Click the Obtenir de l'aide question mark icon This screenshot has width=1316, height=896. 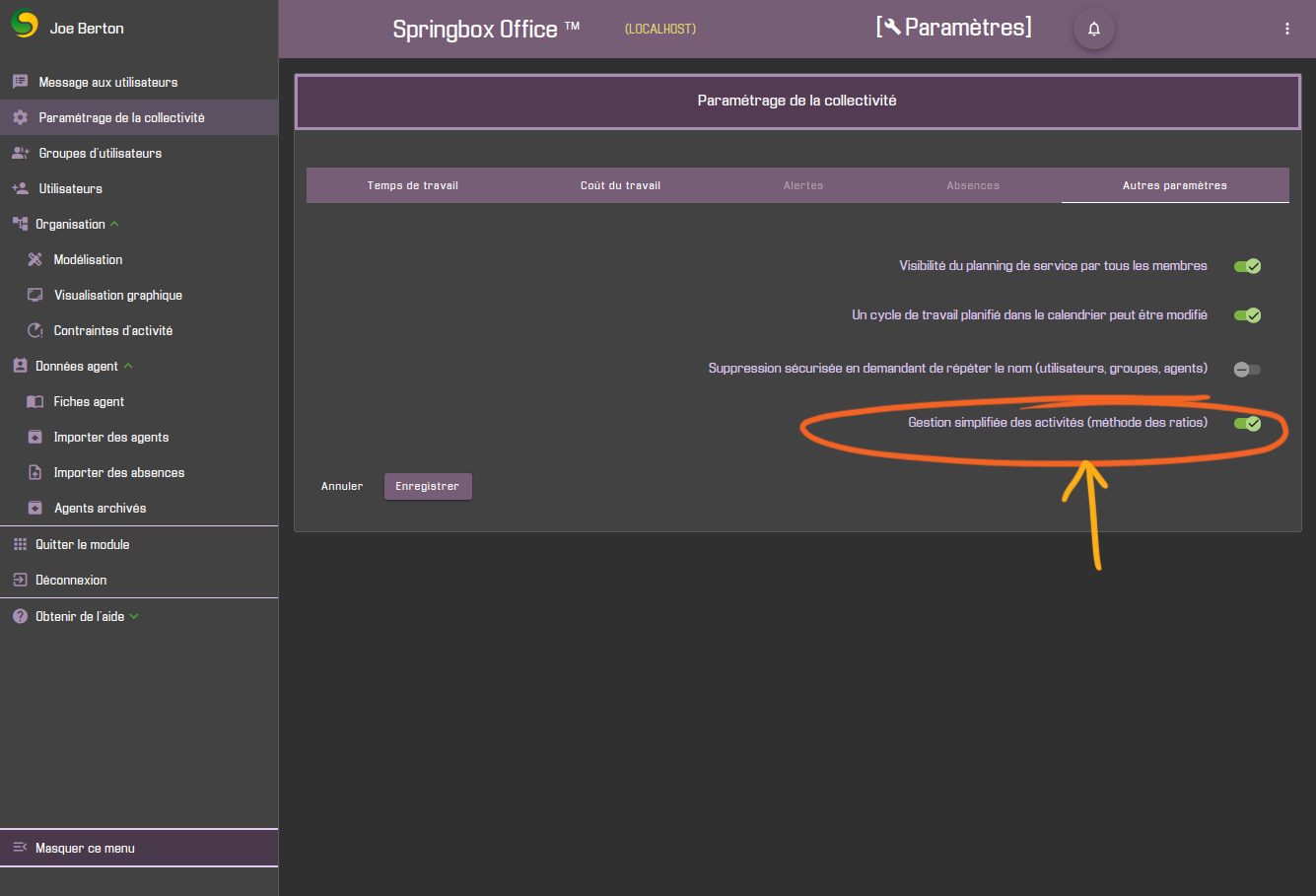coord(20,616)
